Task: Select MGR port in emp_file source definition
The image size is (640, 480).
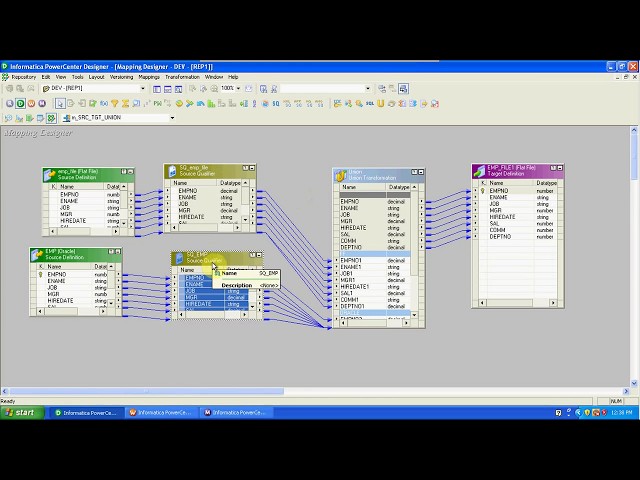Action: point(66,214)
